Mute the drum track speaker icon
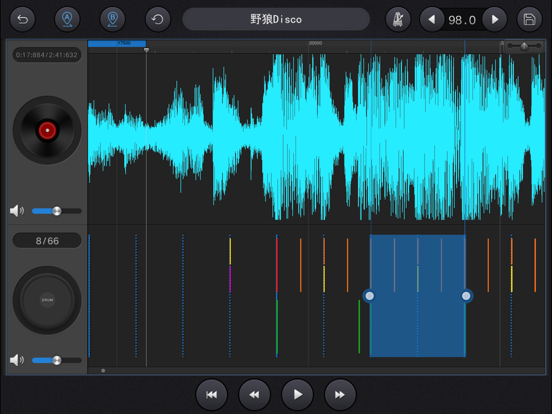Viewport: 552px width, 414px height. 17,360
